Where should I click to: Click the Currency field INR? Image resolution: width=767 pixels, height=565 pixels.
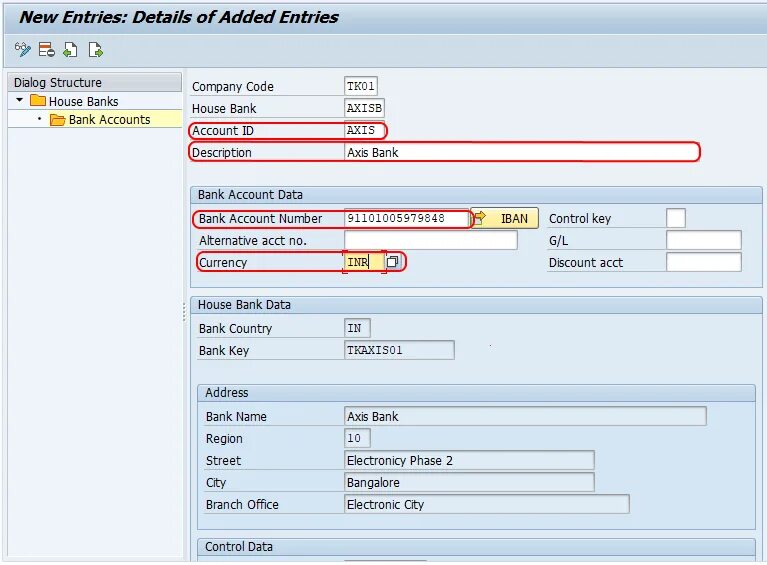point(364,262)
